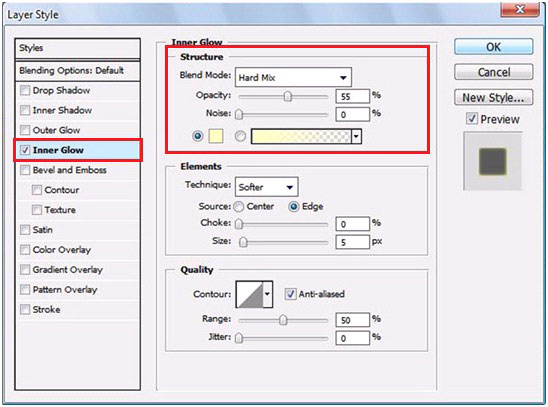Image resolution: width=548 pixels, height=407 pixels.
Task: Click the Size pixel input field
Action: tap(352, 242)
